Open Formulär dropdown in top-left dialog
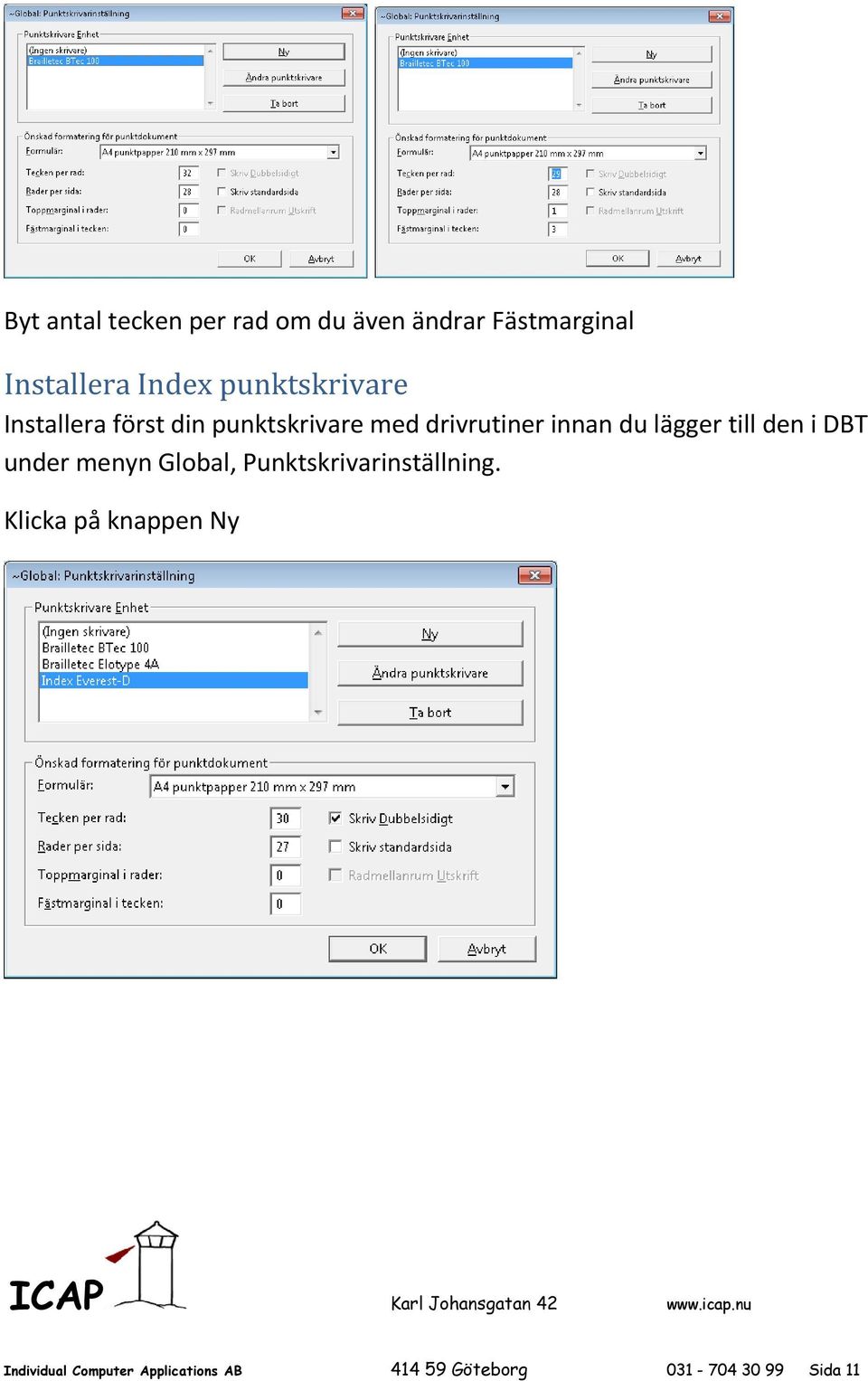 tap(334, 152)
